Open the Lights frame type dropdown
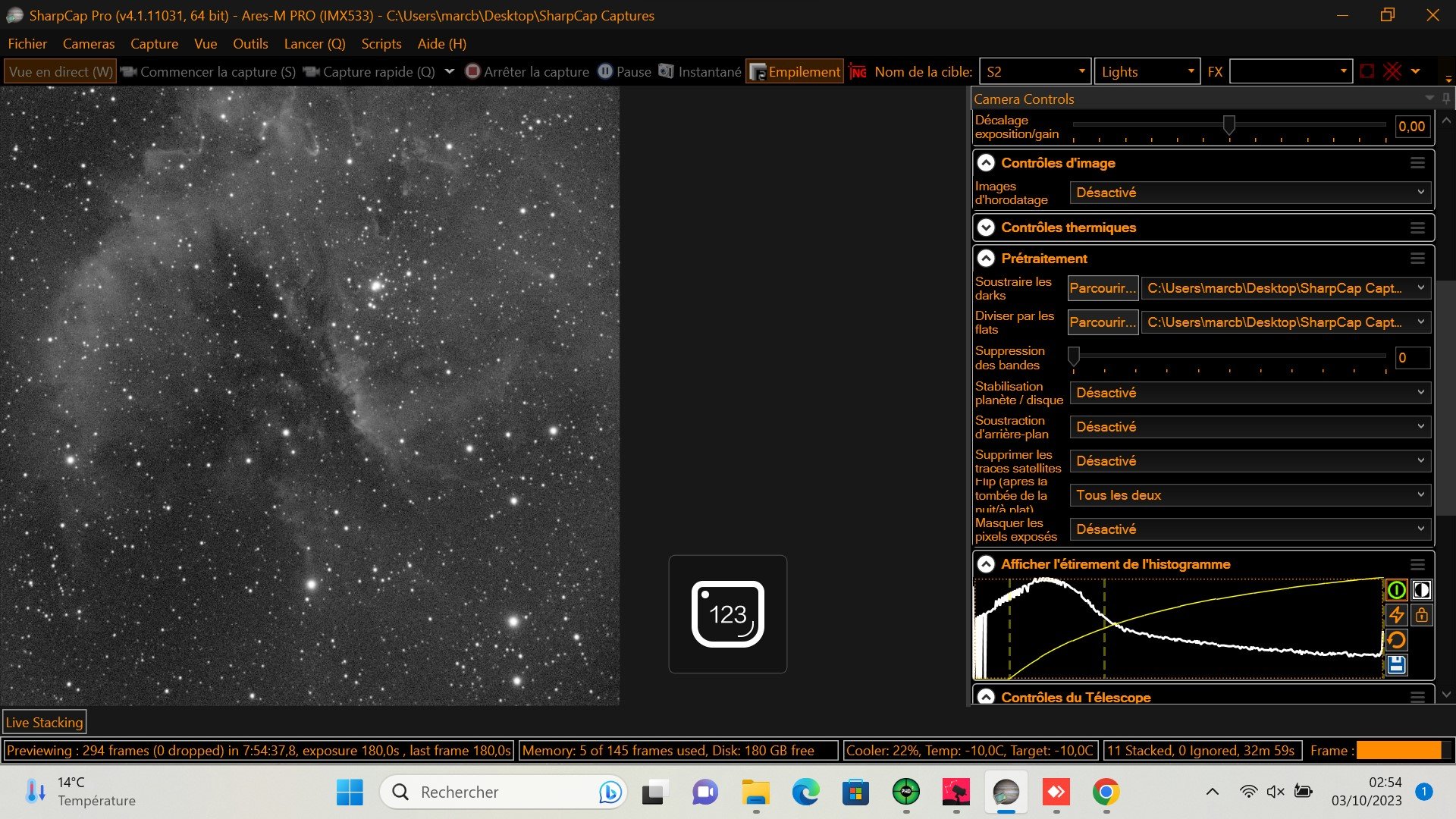1456x819 pixels. click(x=1147, y=71)
